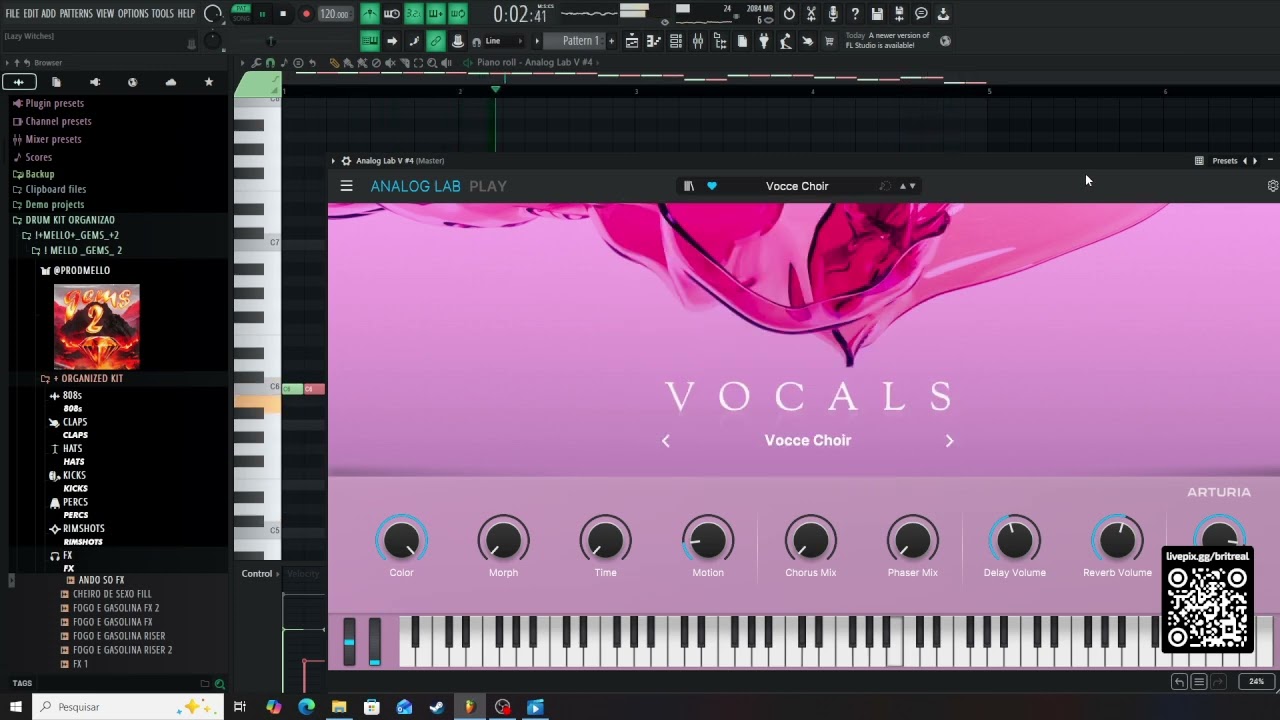Image resolution: width=1280 pixels, height=720 pixels.
Task: Open the shopping cart content library
Action: (x=829, y=41)
